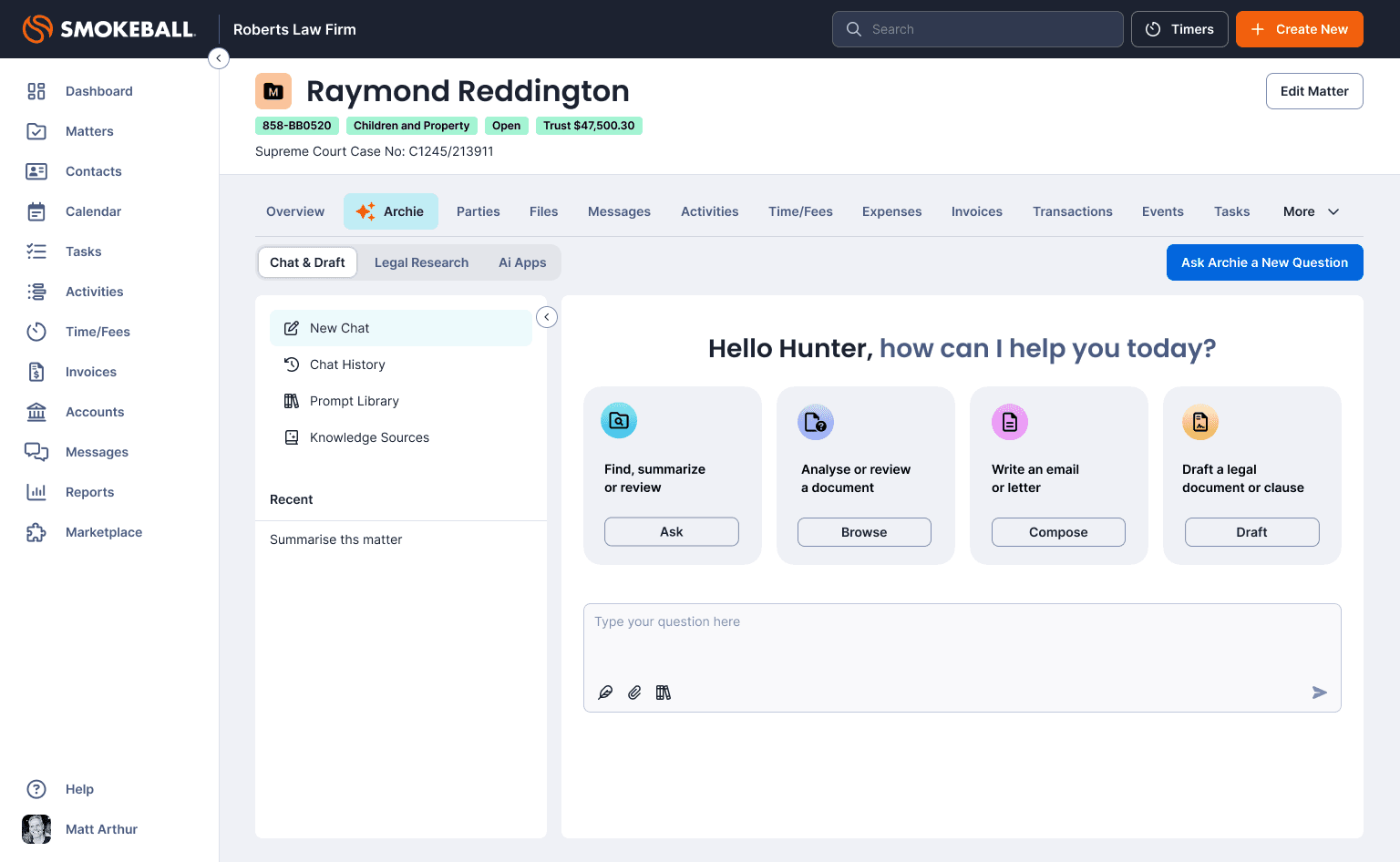Click the Draft legal document card icon

[1200, 422]
